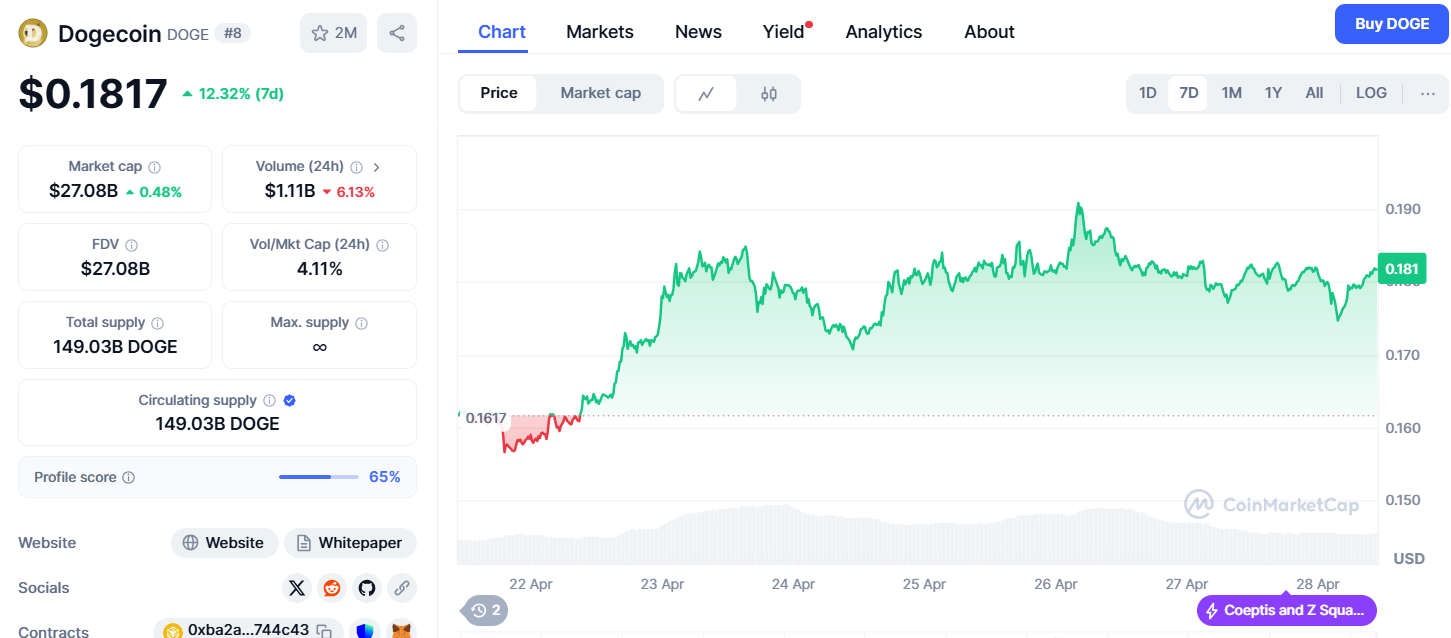Viewport: 1451px width, 638px height.
Task: Click the 6.13% volume change
Action: coord(356,192)
